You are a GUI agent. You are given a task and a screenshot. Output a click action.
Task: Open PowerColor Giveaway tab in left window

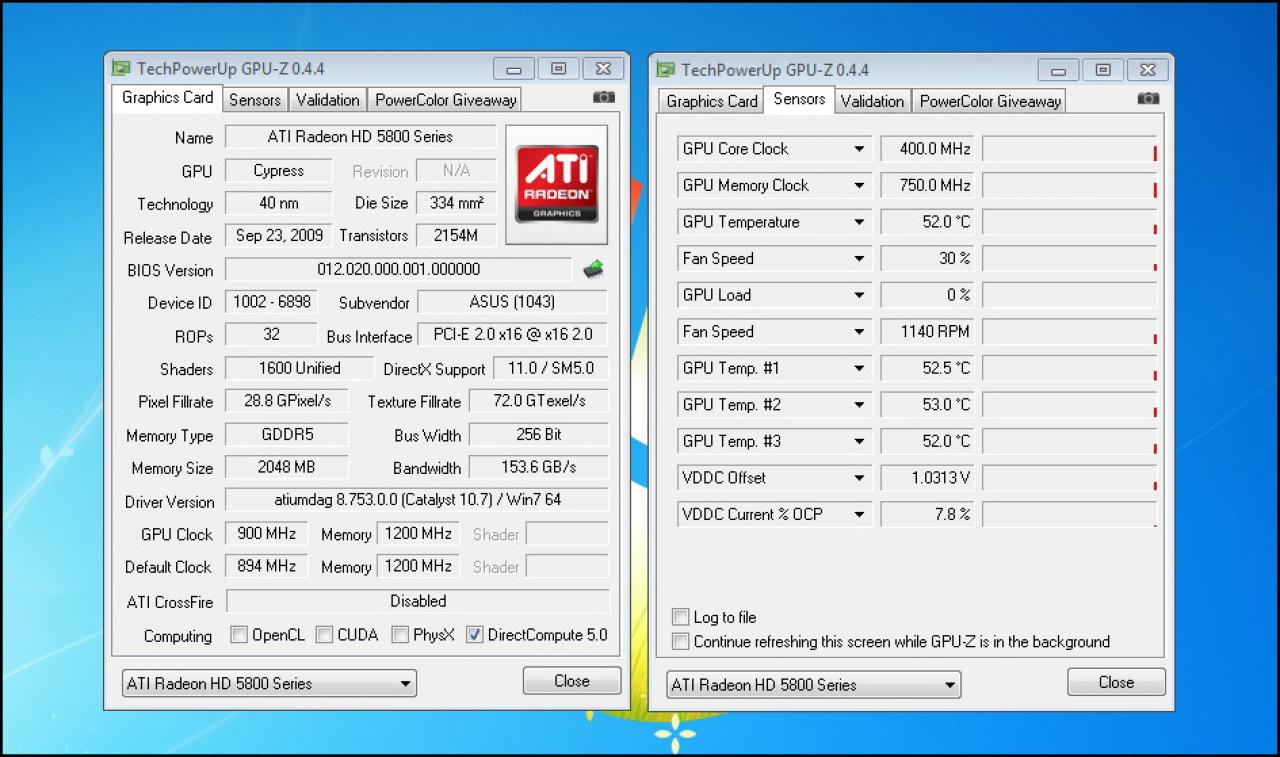[445, 100]
